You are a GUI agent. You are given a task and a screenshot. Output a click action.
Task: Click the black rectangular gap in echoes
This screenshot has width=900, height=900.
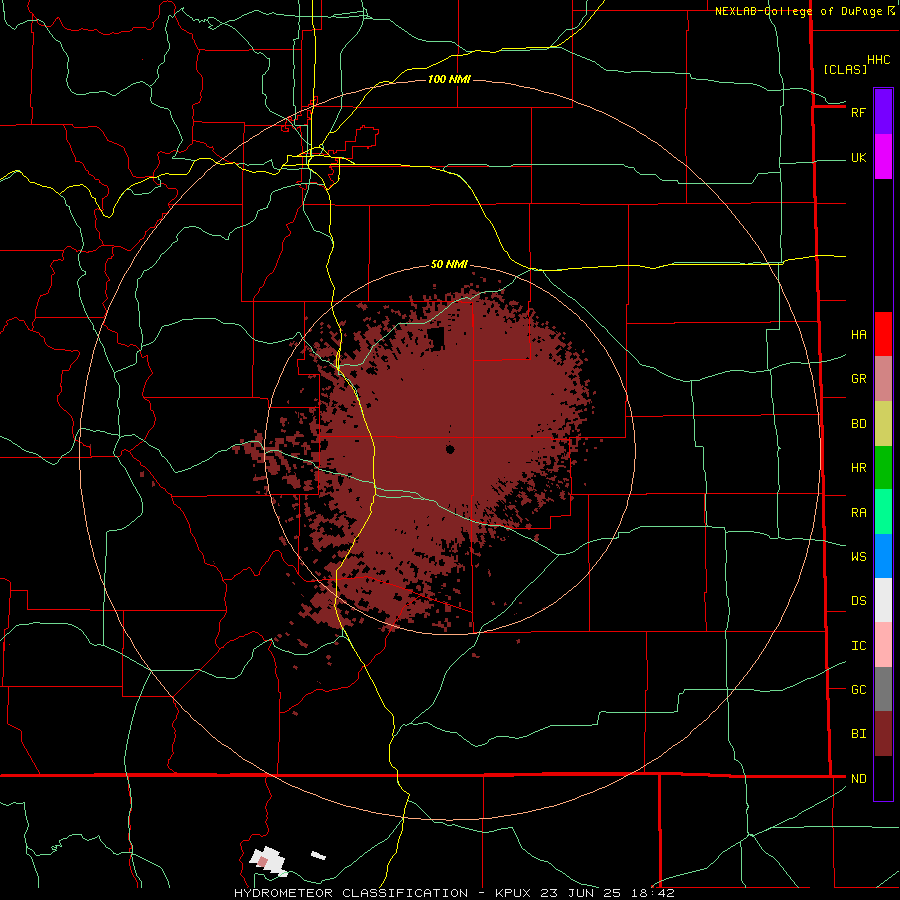point(436,339)
